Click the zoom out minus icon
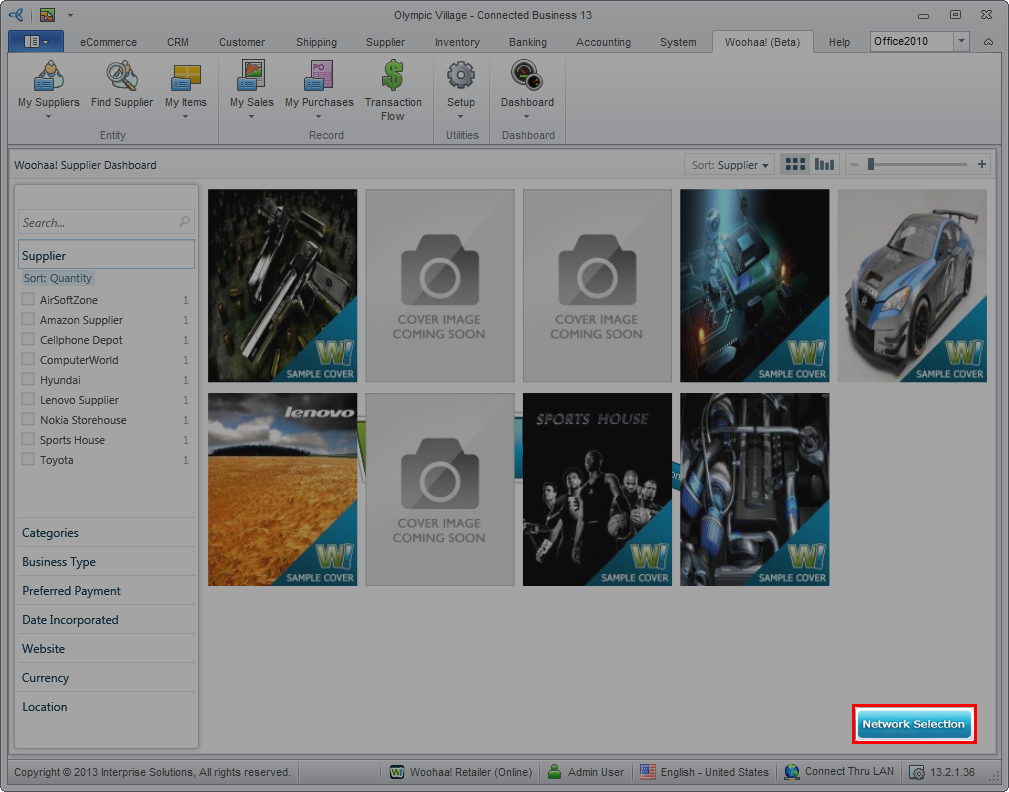The height and width of the screenshot is (792, 1009). (x=854, y=165)
